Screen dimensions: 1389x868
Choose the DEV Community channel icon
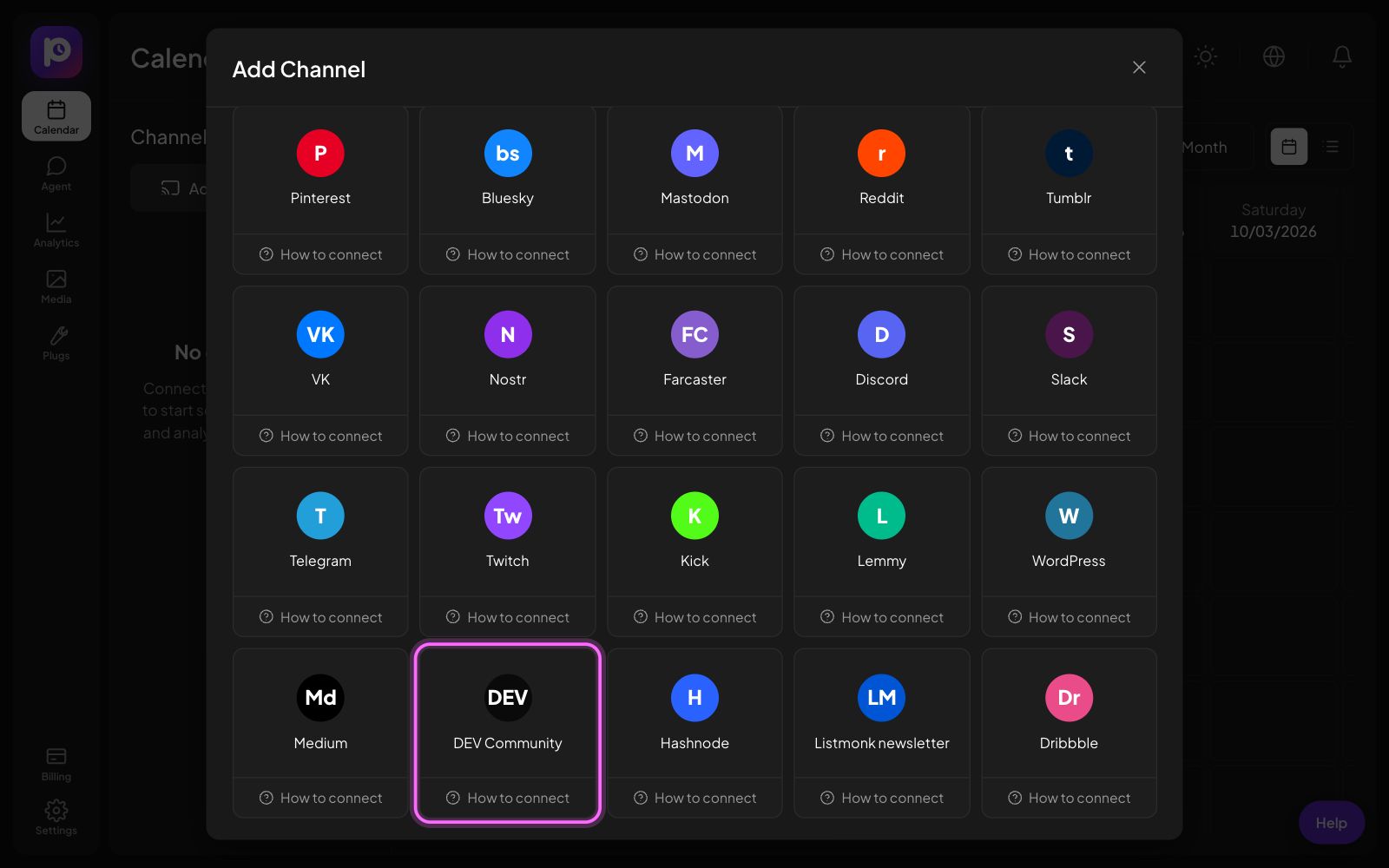tap(508, 698)
